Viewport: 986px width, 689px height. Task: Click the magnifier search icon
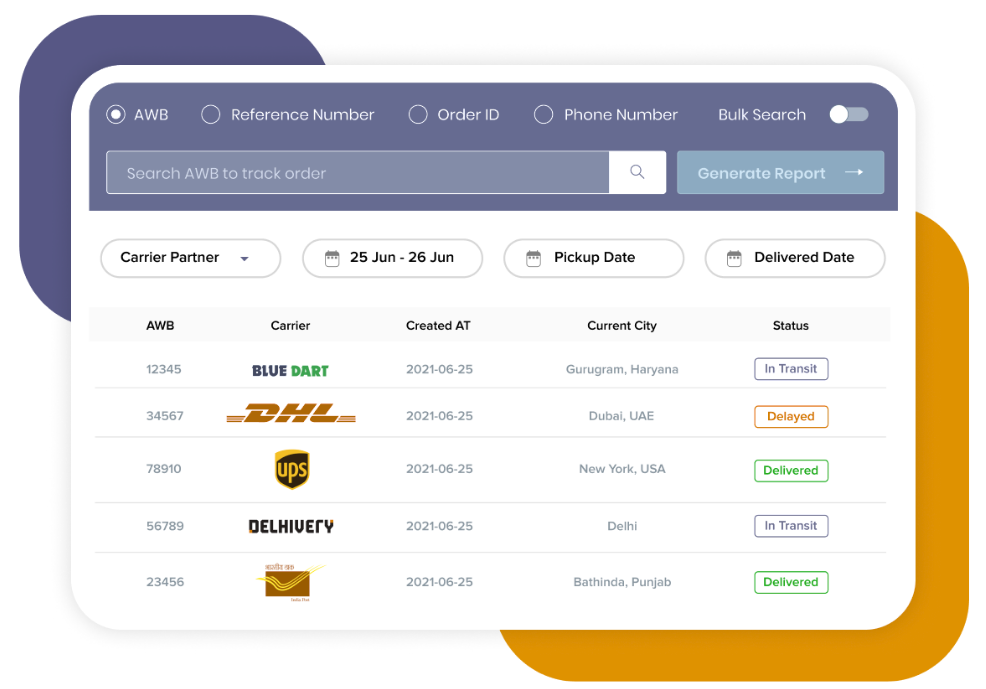637,172
